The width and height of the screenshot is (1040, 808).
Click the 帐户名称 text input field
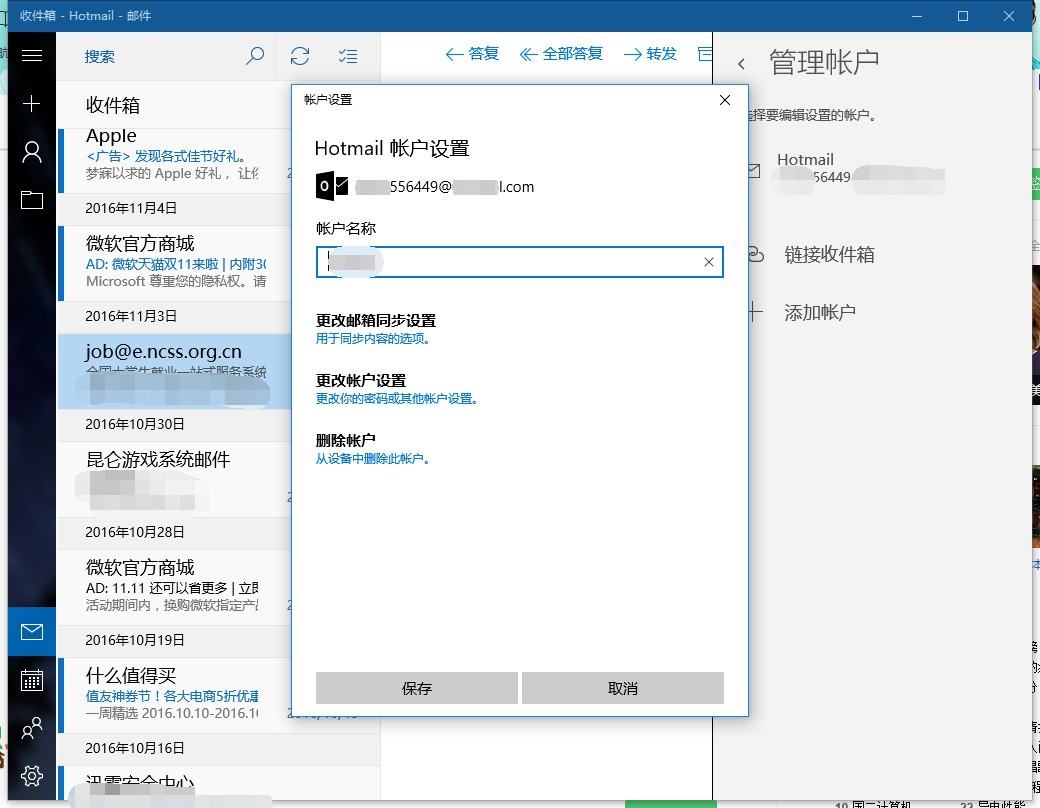(519, 262)
